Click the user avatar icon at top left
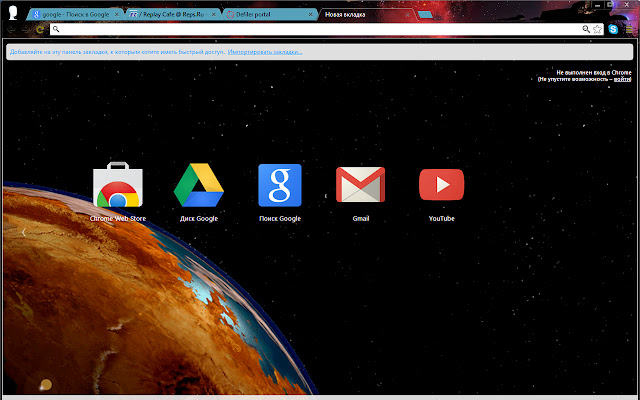Viewport: 640px width, 400px height. (13, 13)
